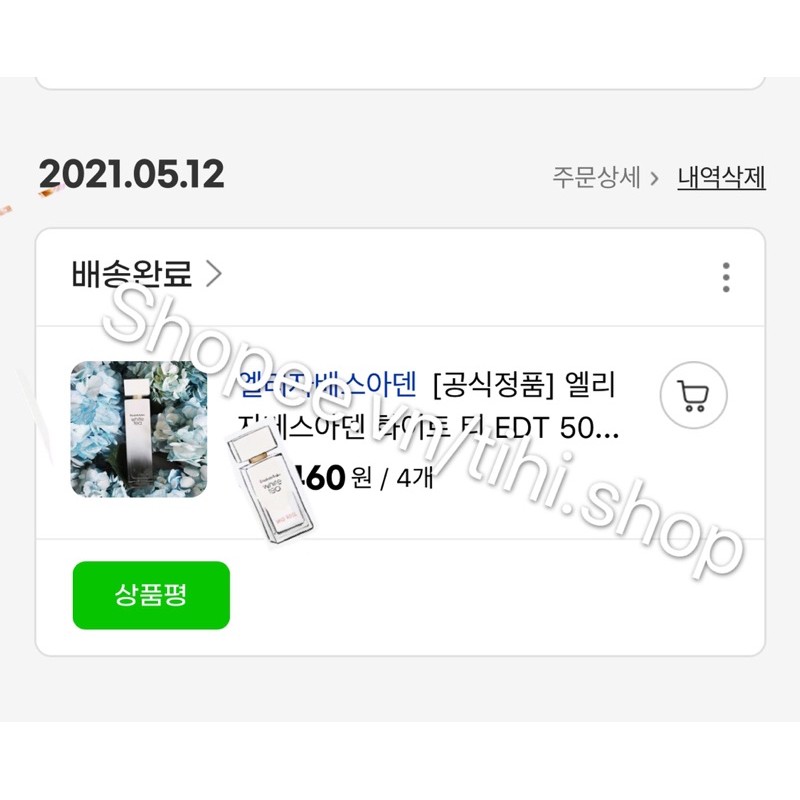Select the 배송완료 delivery status label
The image size is (800, 800).
click(132, 273)
